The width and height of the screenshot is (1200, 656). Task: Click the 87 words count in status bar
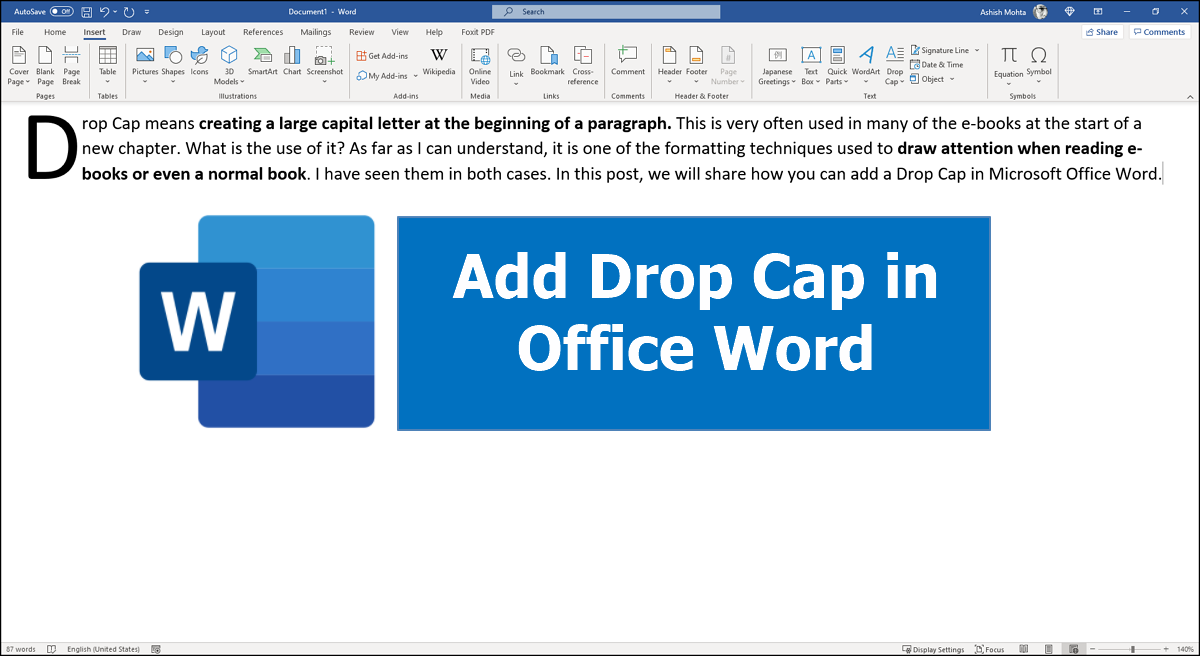coord(19,649)
